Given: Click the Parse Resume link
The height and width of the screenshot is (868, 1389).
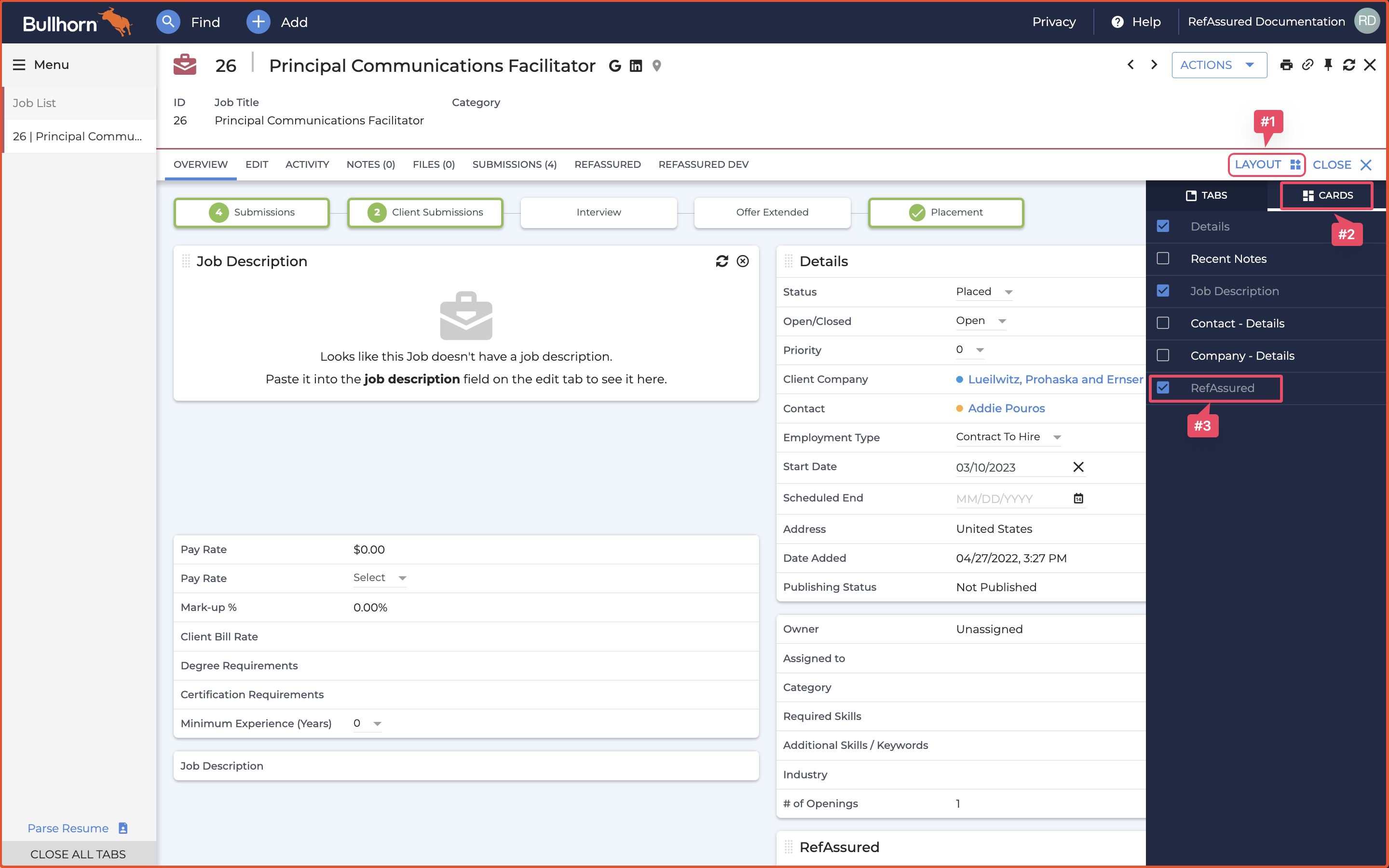Looking at the screenshot, I should coord(68,828).
